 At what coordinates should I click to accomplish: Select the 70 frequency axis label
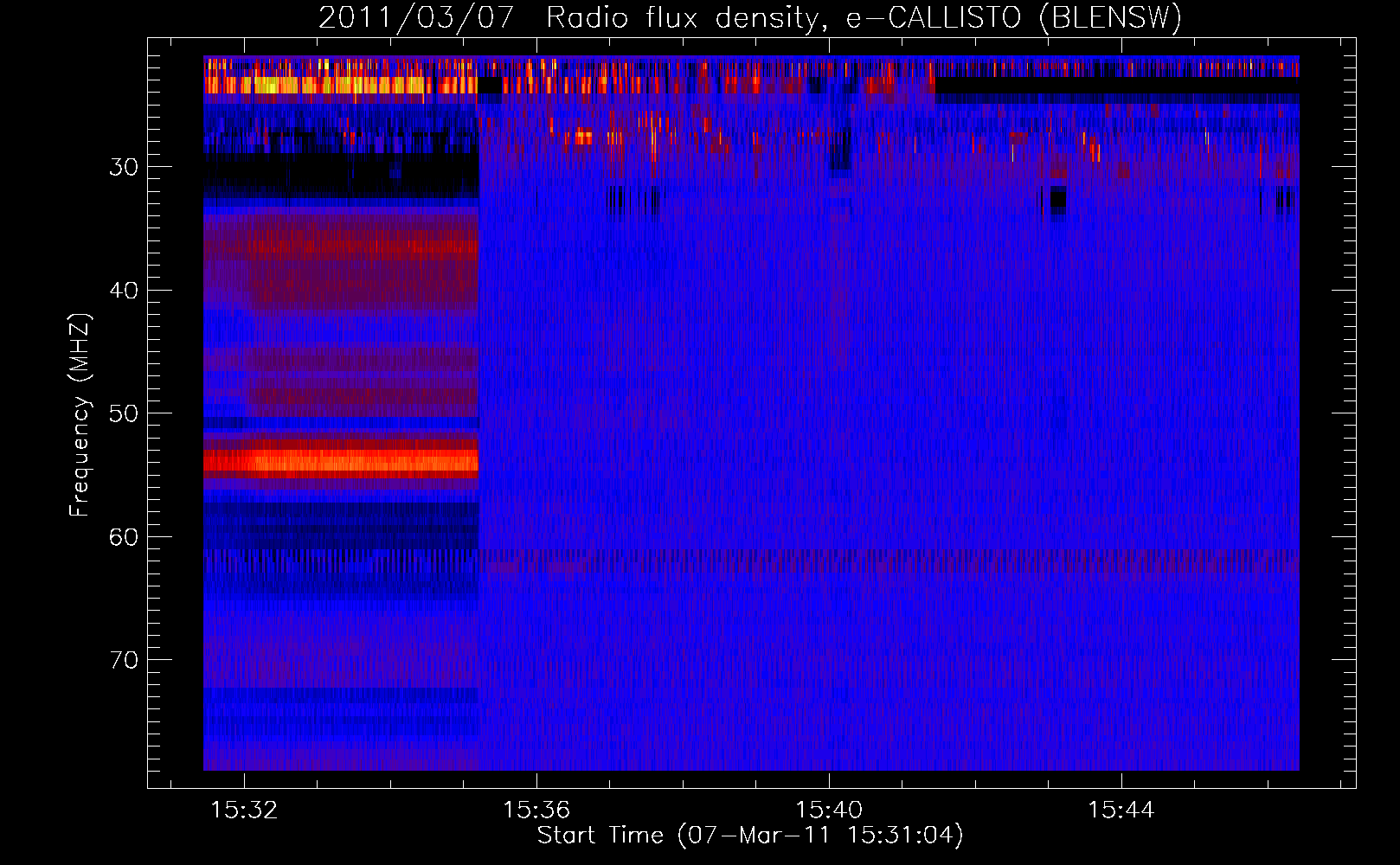[124, 660]
